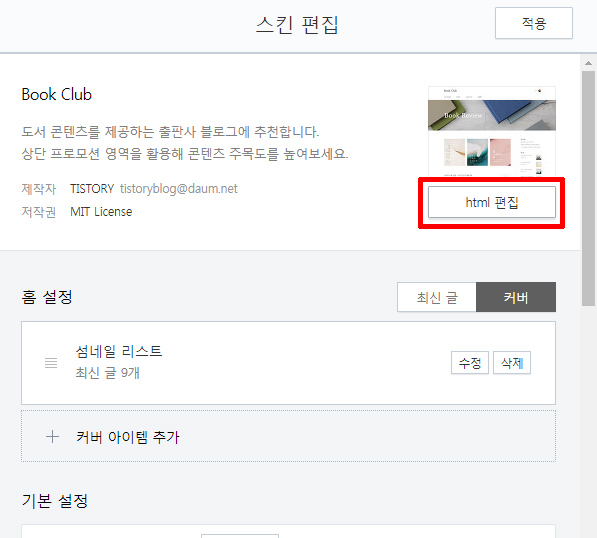Click the 스킨 편집 header title
The height and width of the screenshot is (538, 597).
tap(297, 25)
